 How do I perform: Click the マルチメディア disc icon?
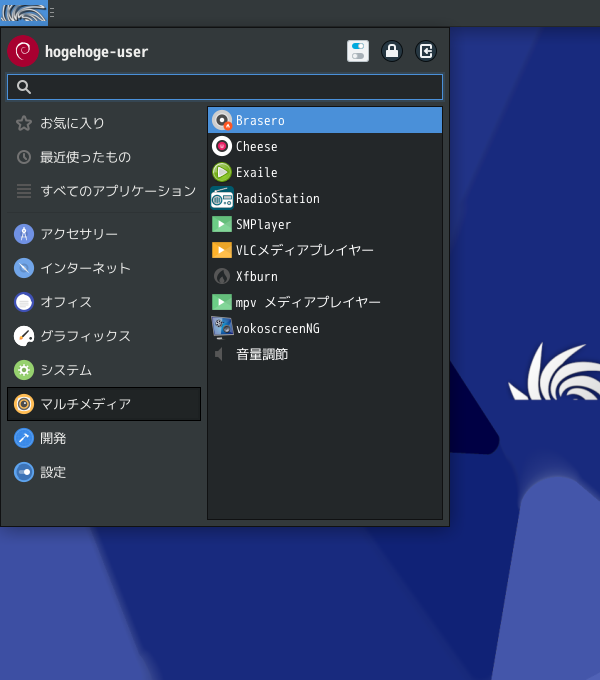click(24, 404)
